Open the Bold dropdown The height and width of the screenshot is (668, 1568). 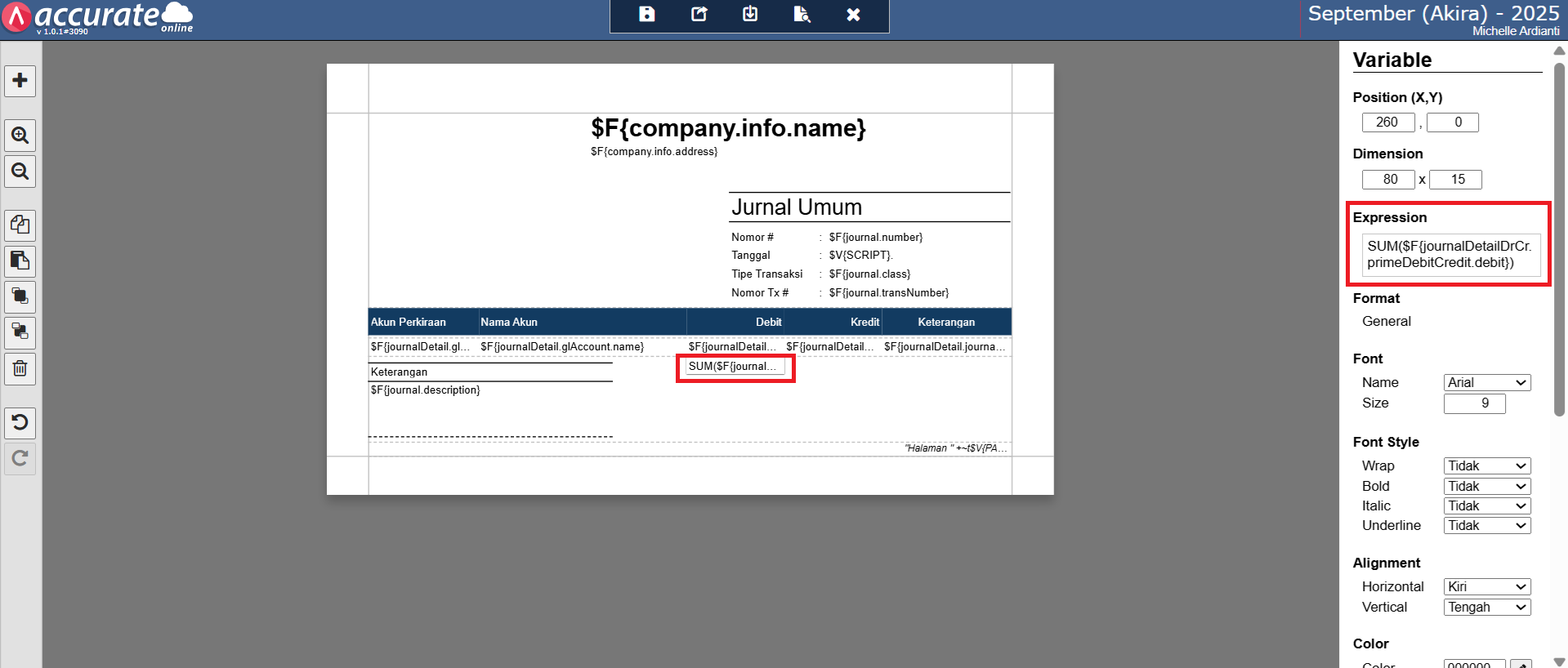pyautogui.click(x=1486, y=486)
